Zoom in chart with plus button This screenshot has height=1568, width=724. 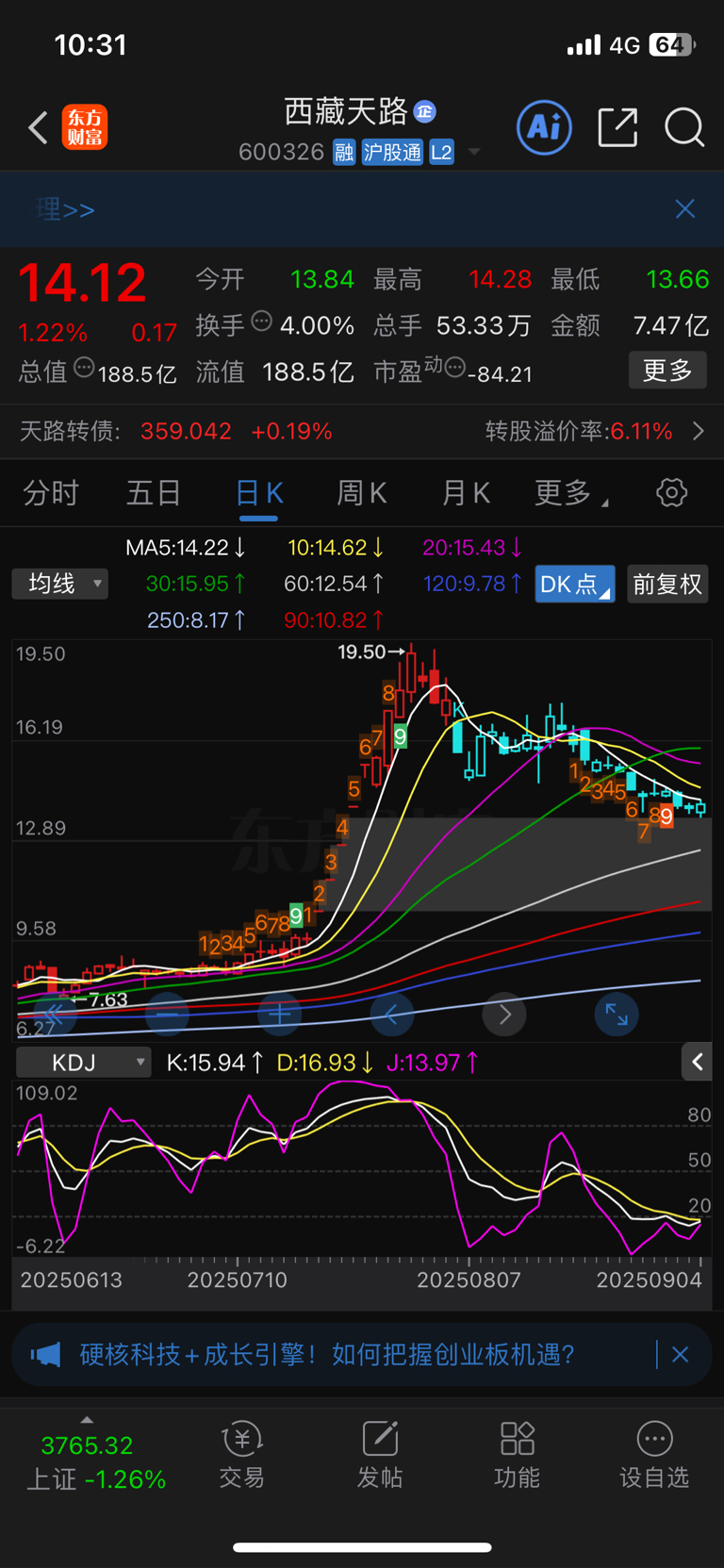(280, 1015)
